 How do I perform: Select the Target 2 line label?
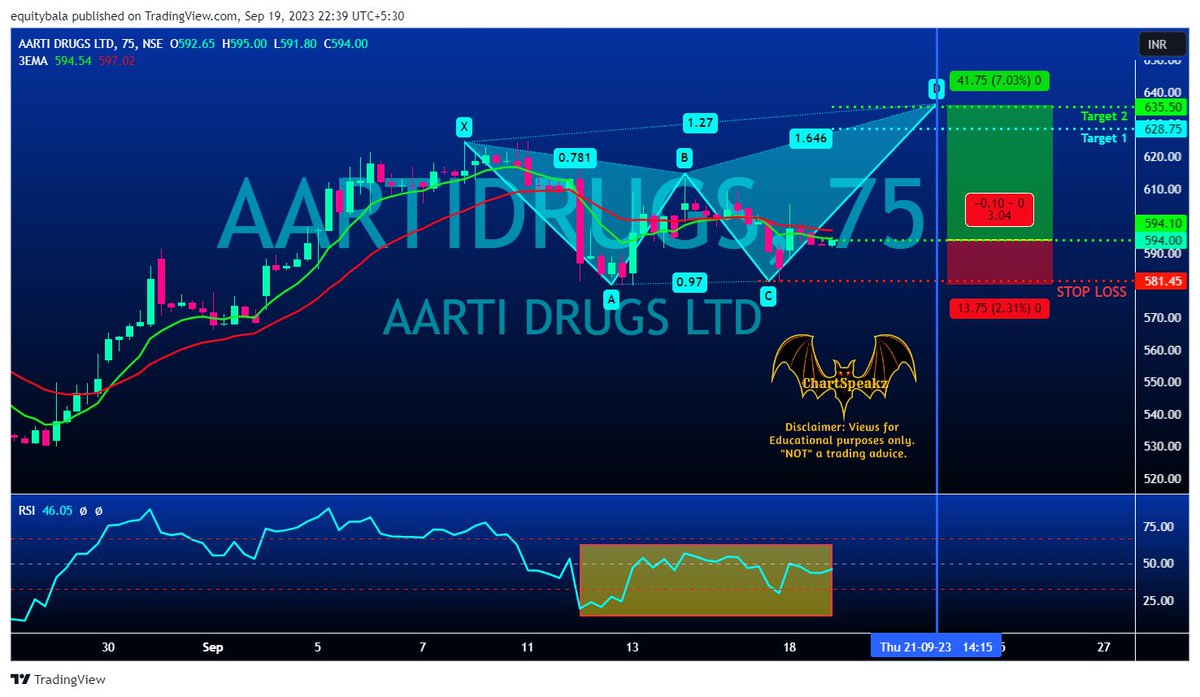tap(1104, 117)
